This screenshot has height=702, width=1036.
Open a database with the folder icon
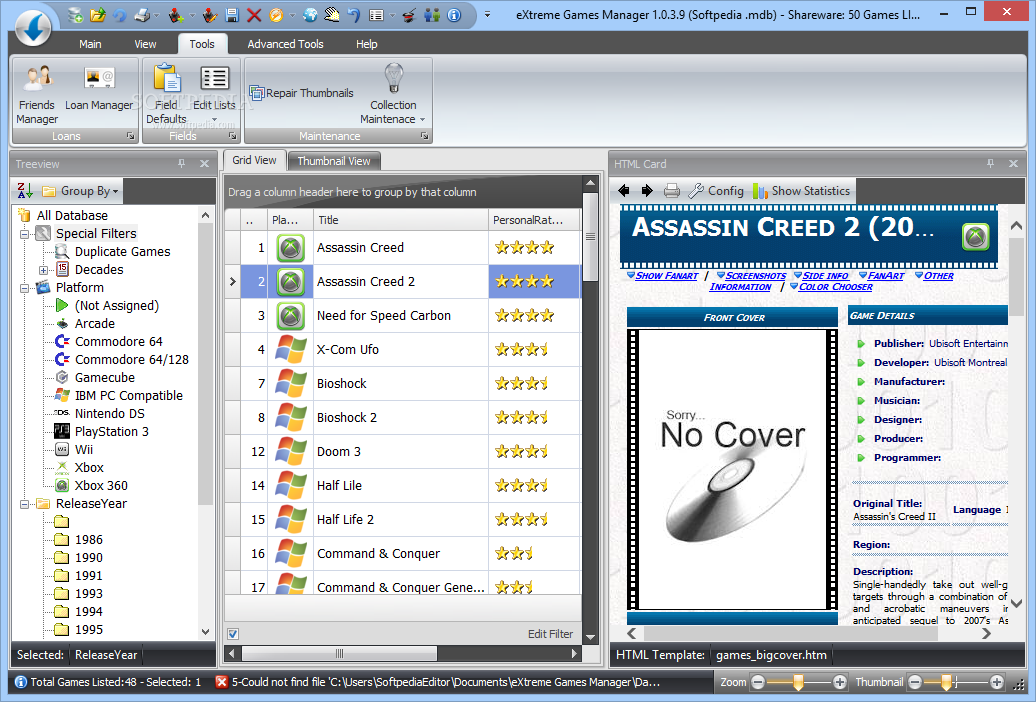(x=98, y=15)
